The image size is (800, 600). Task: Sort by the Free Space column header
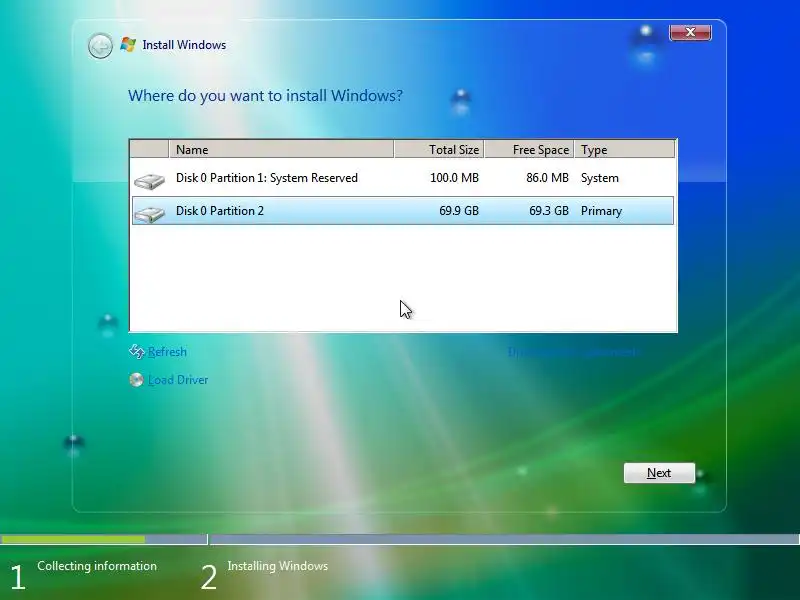pyautogui.click(x=529, y=149)
